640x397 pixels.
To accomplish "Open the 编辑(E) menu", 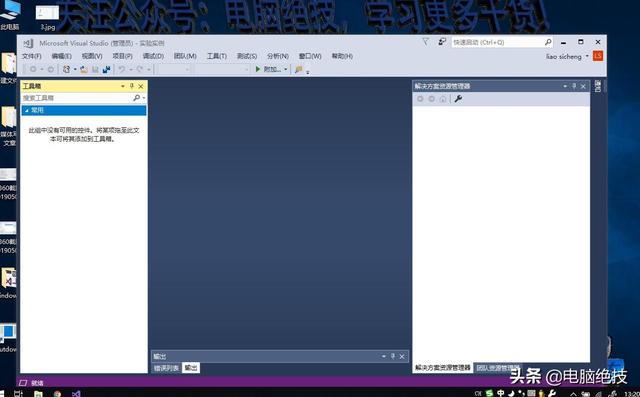I will click(62, 56).
